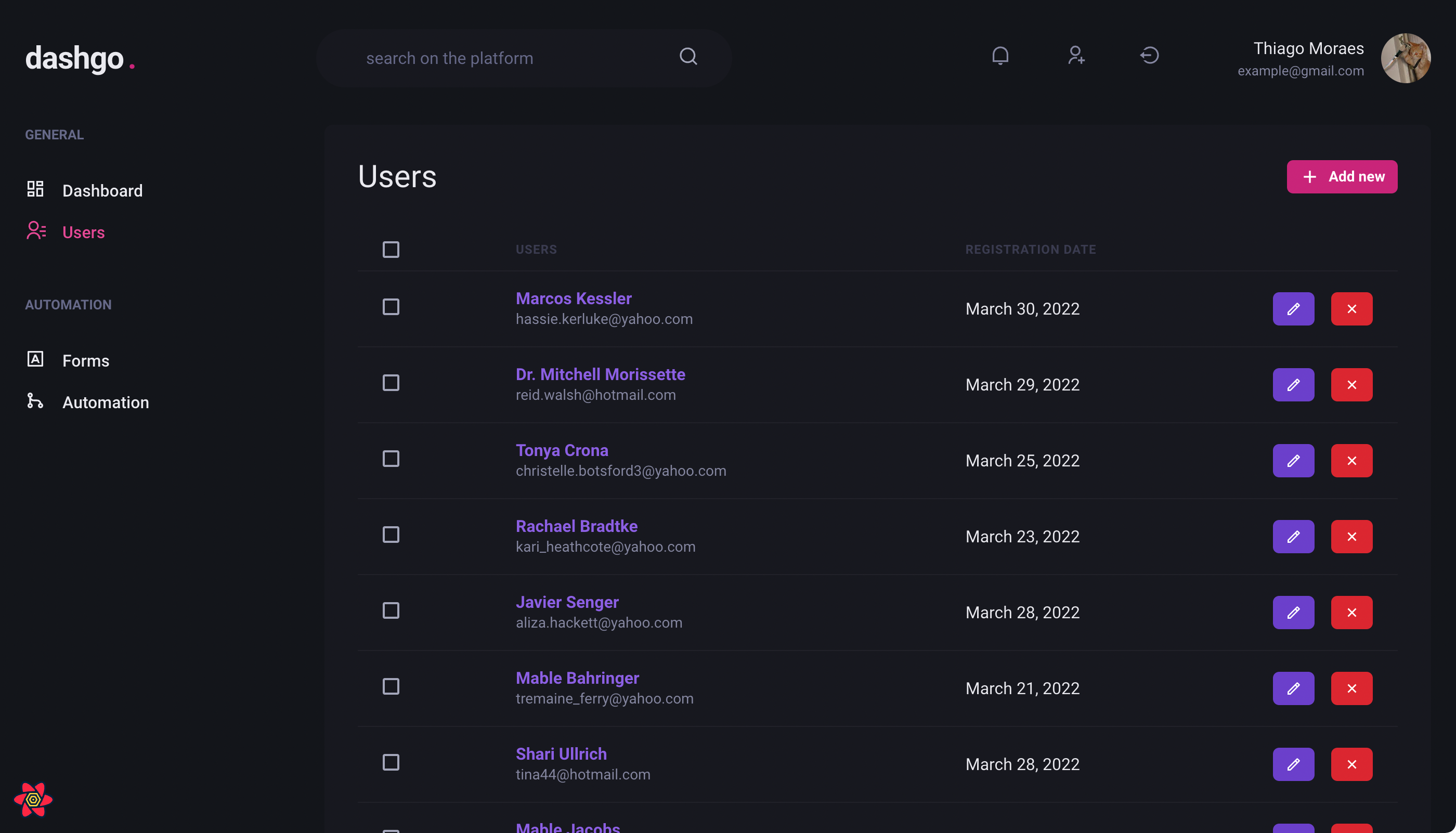Click the search magnifier icon
The width and height of the screenshot is (1456, 833).
click(688, 57)
